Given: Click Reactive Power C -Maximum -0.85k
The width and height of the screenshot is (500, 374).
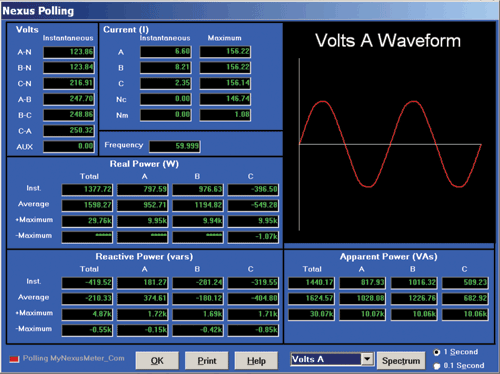Looking at the screenshot, I should (x=253, y=330).
